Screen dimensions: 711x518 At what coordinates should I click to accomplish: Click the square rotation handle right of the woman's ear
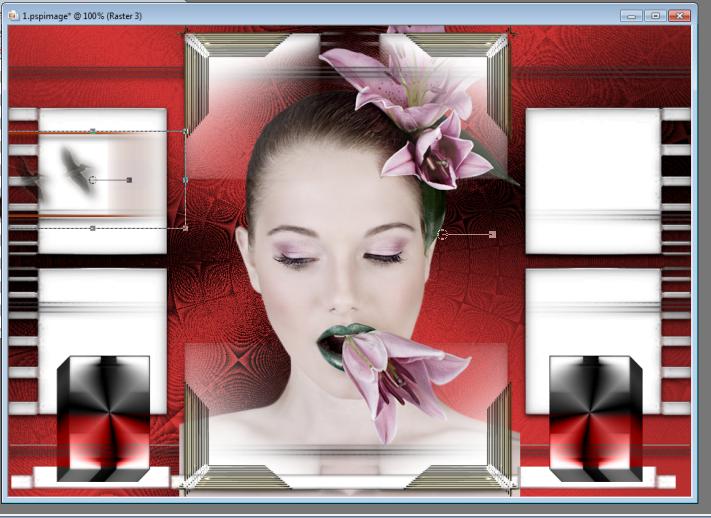click(493, 235)
